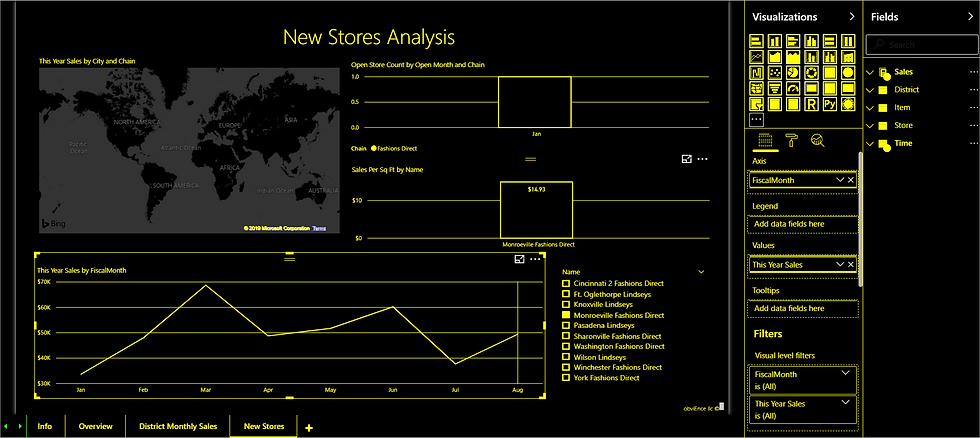The height and width of the screenshot is (438, 980).
Task: Click Focus mode icon above Sales Per Sq Ft
Action: tap(686, 159)
